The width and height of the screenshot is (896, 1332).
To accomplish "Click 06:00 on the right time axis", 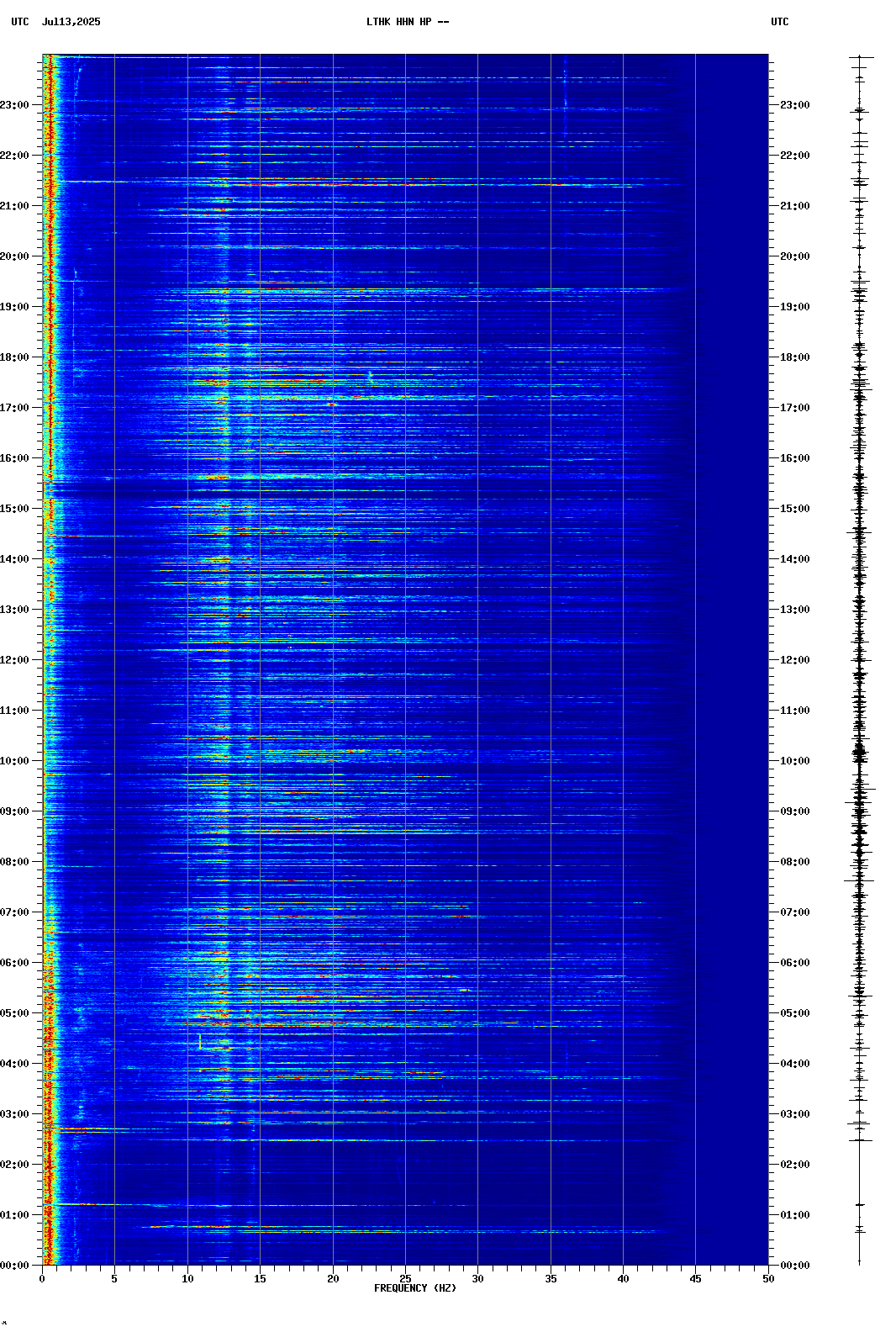I will [x=795, y=963].
